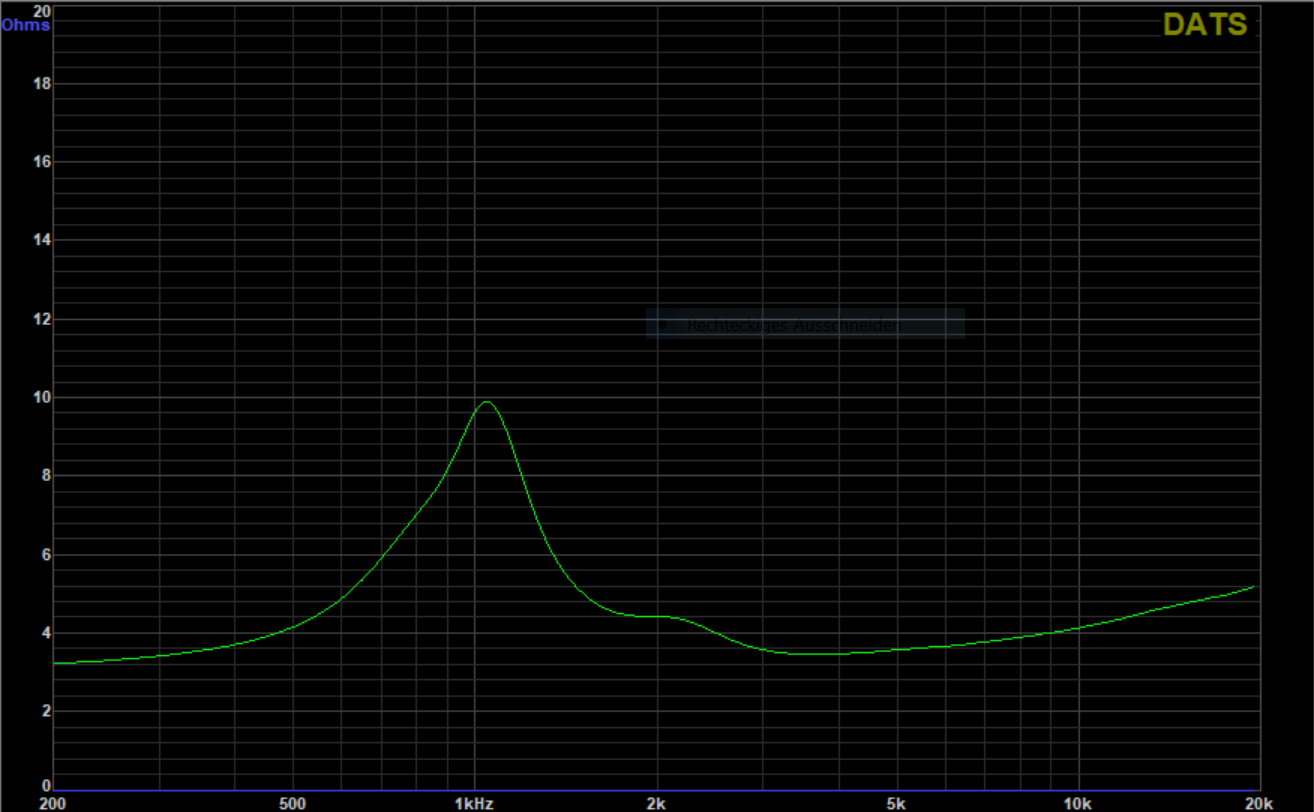Click the 10 ohm value on vertical axis

point(42,398)
